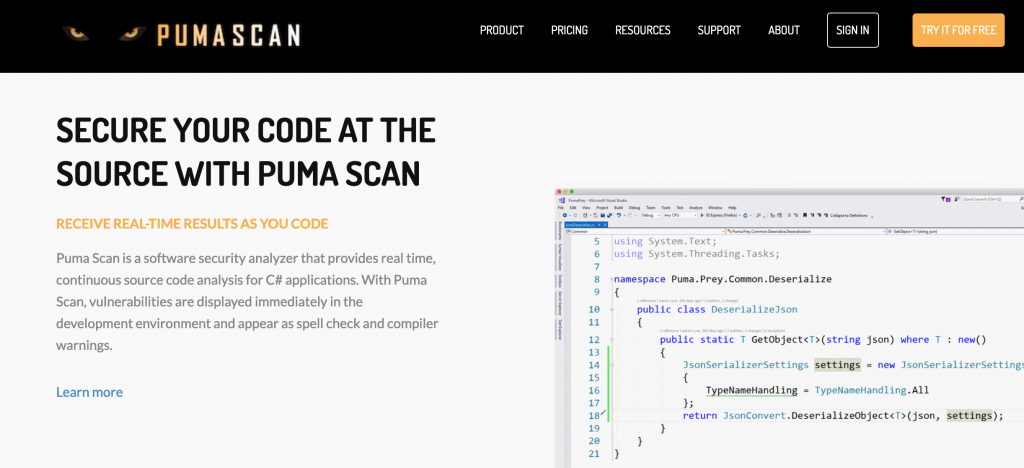Click the Quick Launch search field

tap(993, 199)
